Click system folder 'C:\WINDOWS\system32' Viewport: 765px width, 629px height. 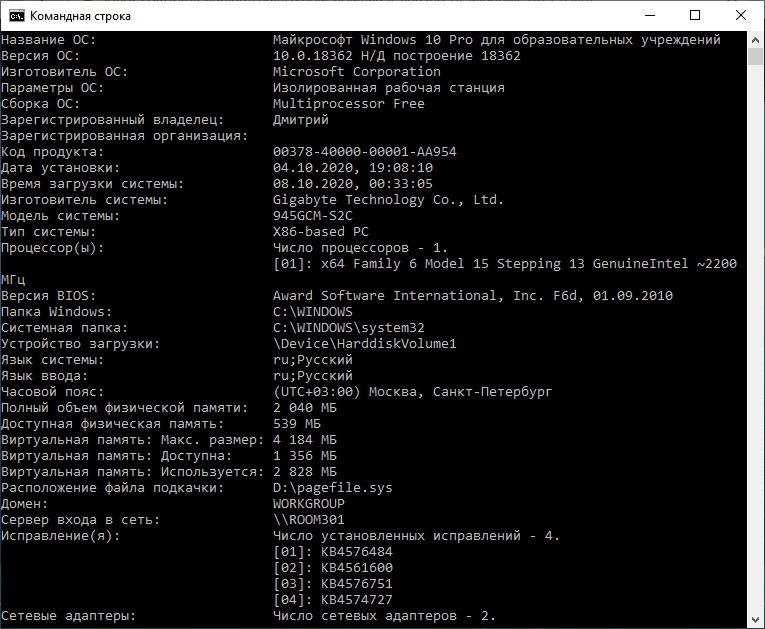349,328
